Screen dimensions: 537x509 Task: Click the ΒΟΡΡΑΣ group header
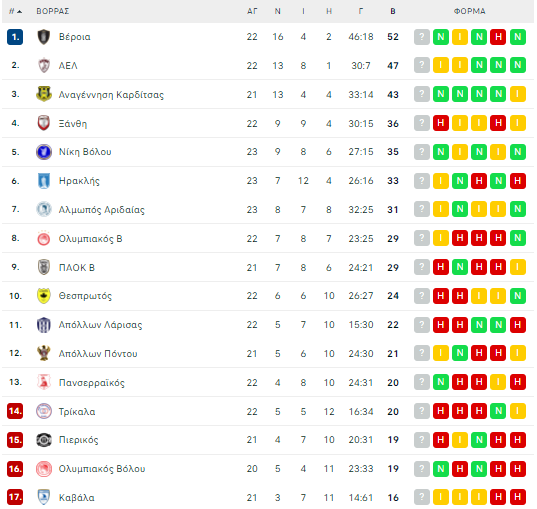click(53, 11)
